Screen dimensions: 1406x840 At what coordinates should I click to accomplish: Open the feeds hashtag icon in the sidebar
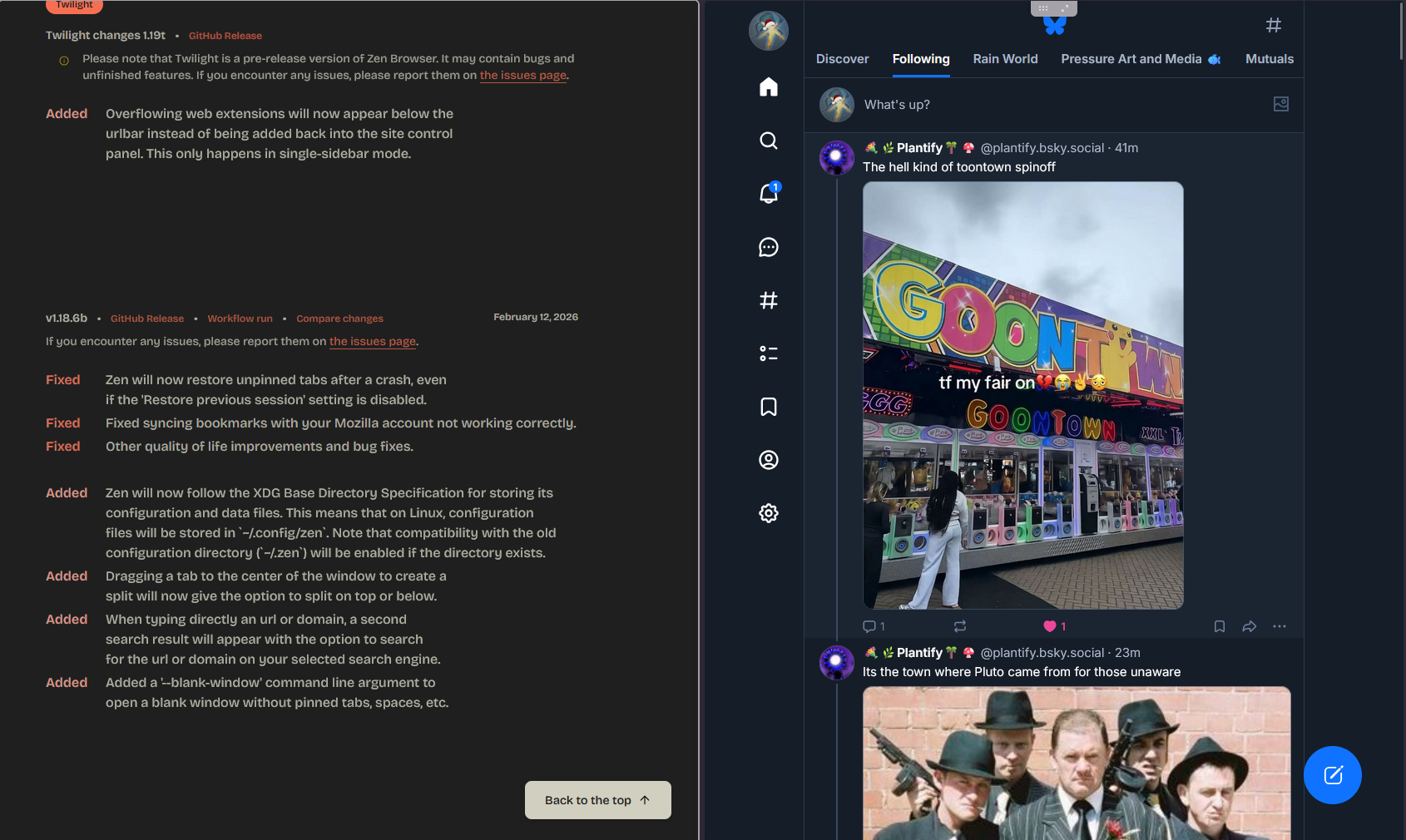768,300
